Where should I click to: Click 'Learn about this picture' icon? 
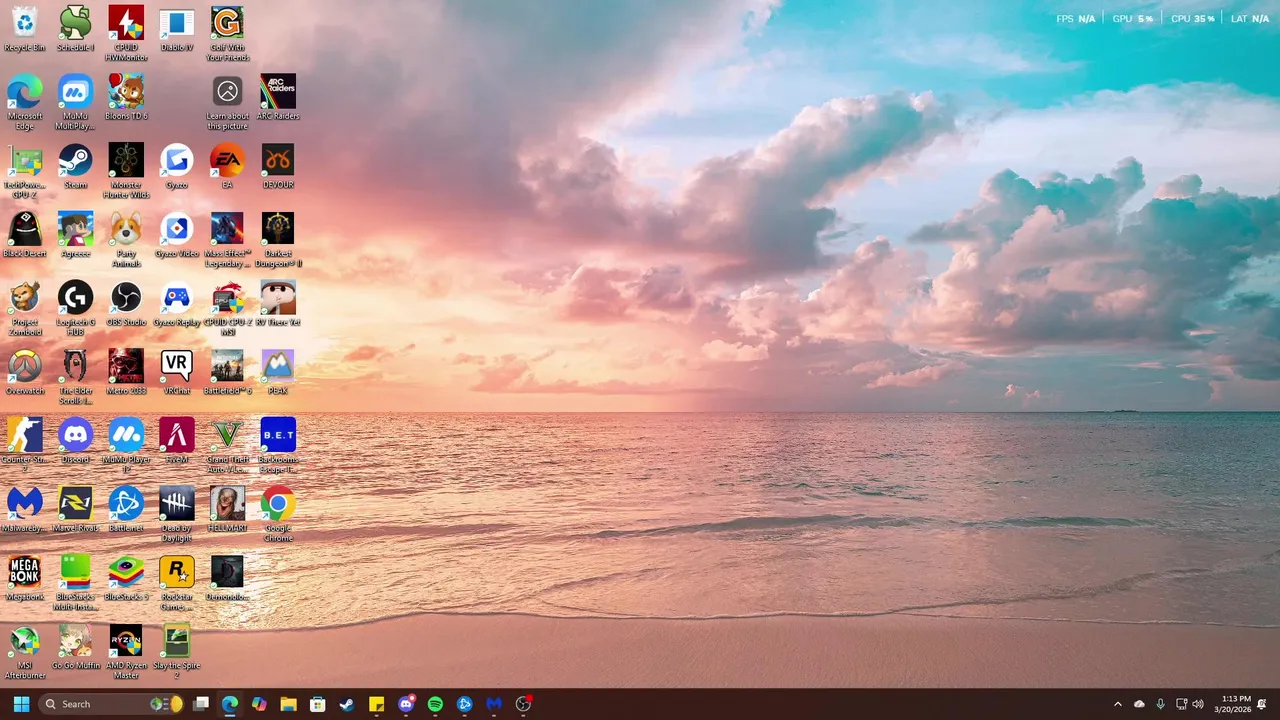pyautogui.click(x=228, y=103)
